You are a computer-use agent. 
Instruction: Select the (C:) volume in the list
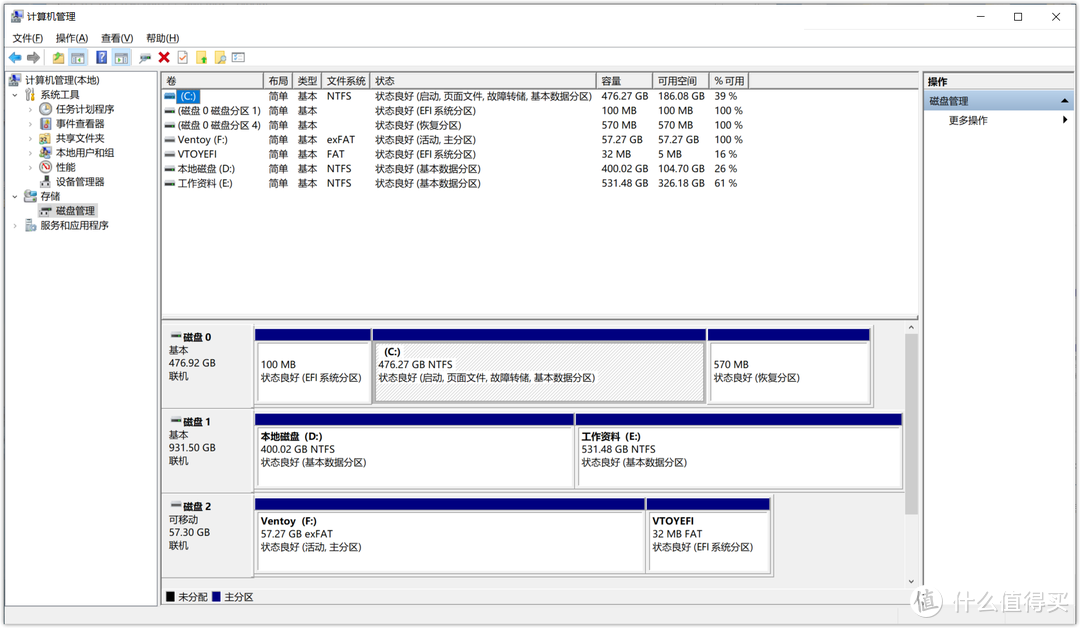coord(187,96)
